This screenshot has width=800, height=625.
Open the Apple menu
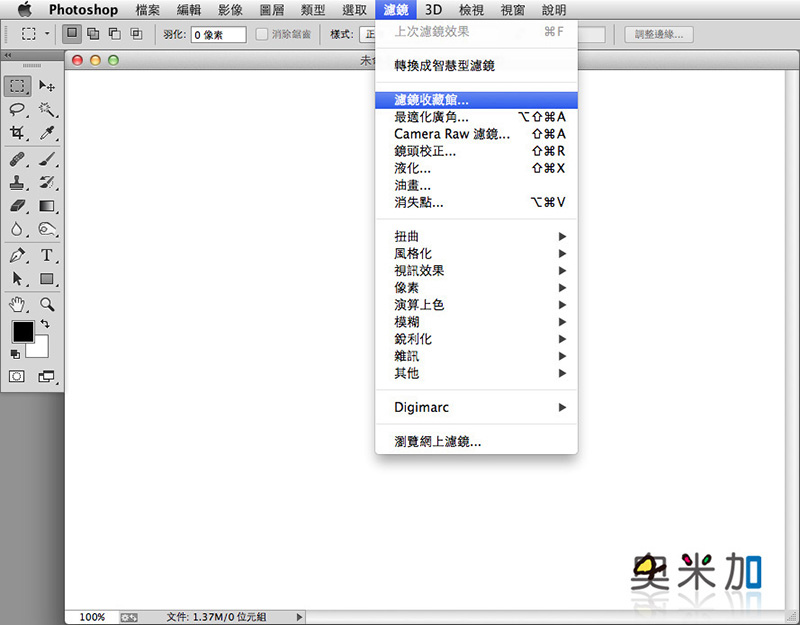pos(24,9)
